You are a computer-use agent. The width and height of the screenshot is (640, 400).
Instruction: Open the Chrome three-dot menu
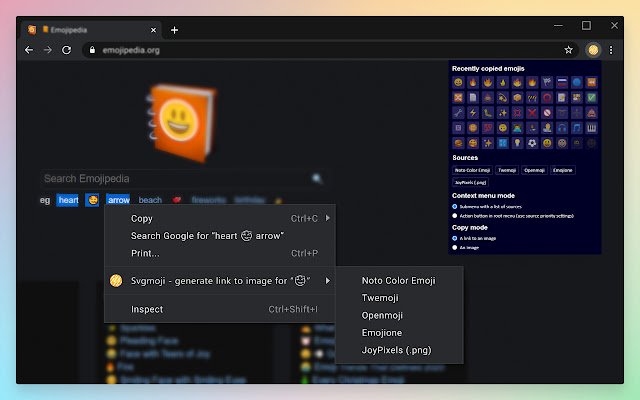pos(611,50)
